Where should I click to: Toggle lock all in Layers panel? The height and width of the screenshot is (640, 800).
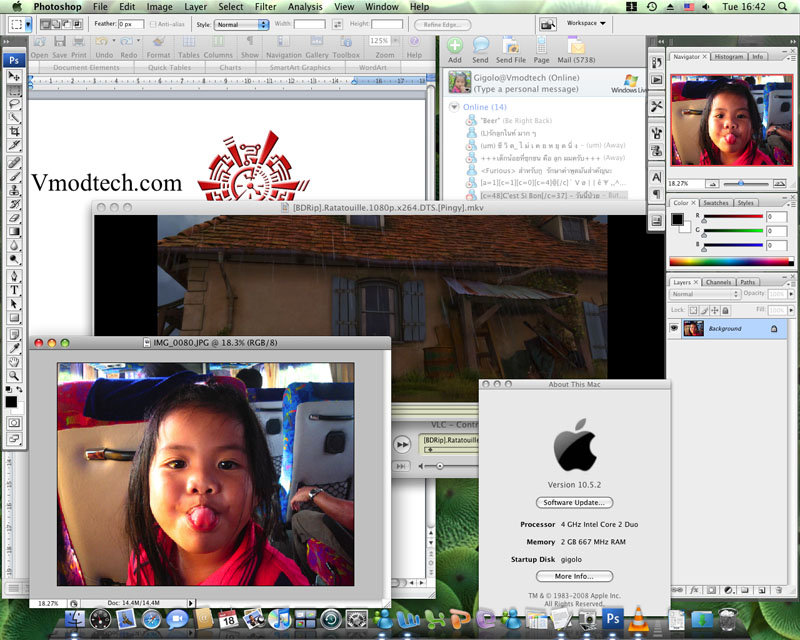click(726, 310)
